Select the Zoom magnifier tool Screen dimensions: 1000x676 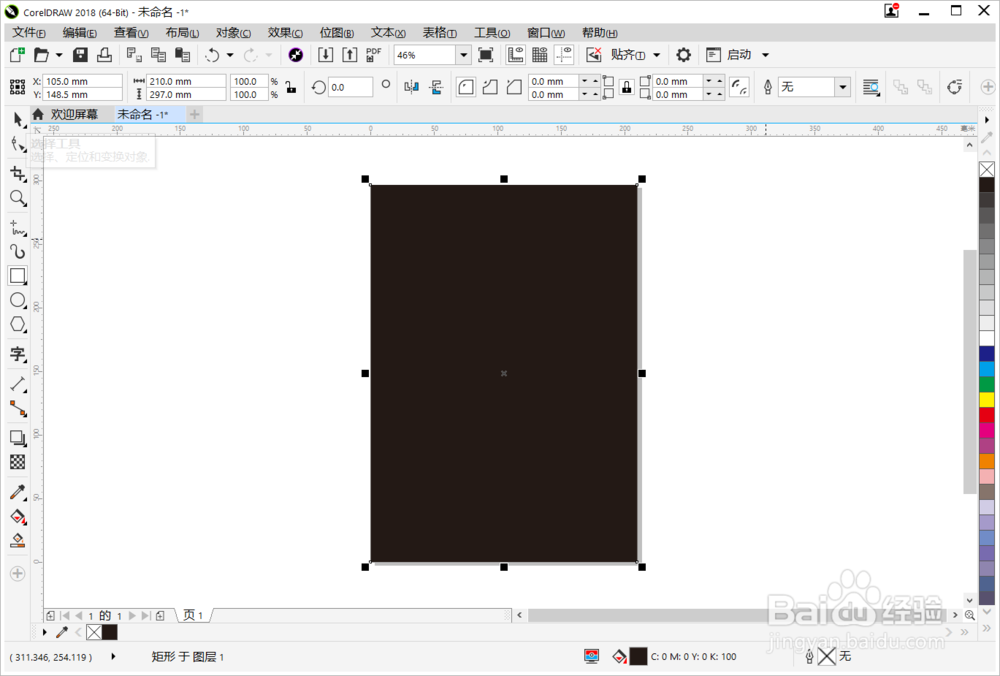coord(18,198)
